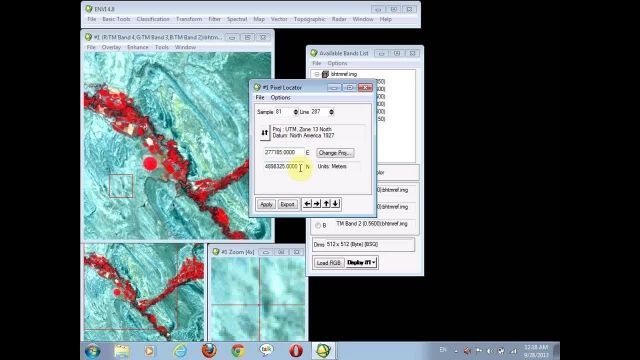Click the Sample value spinner arrows
This screenshot has width=640, height=360.
[296, 112]
